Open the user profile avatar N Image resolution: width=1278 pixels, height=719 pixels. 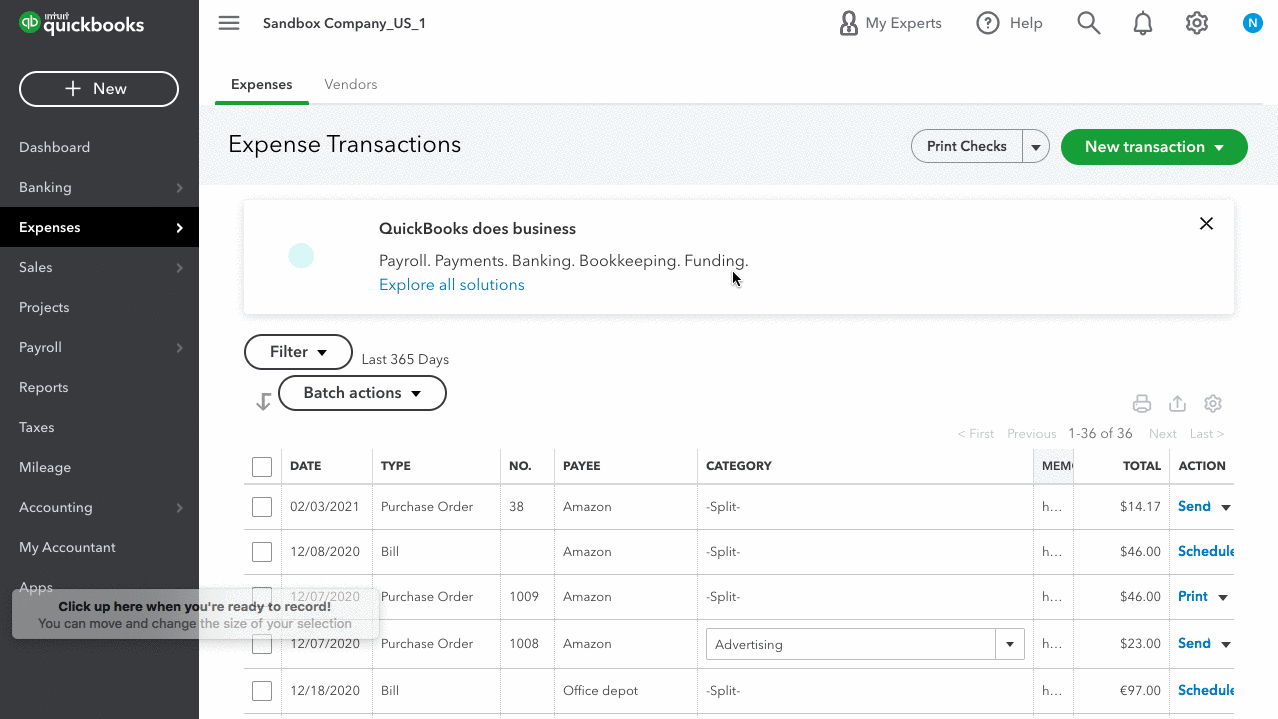click(1252, 23)
